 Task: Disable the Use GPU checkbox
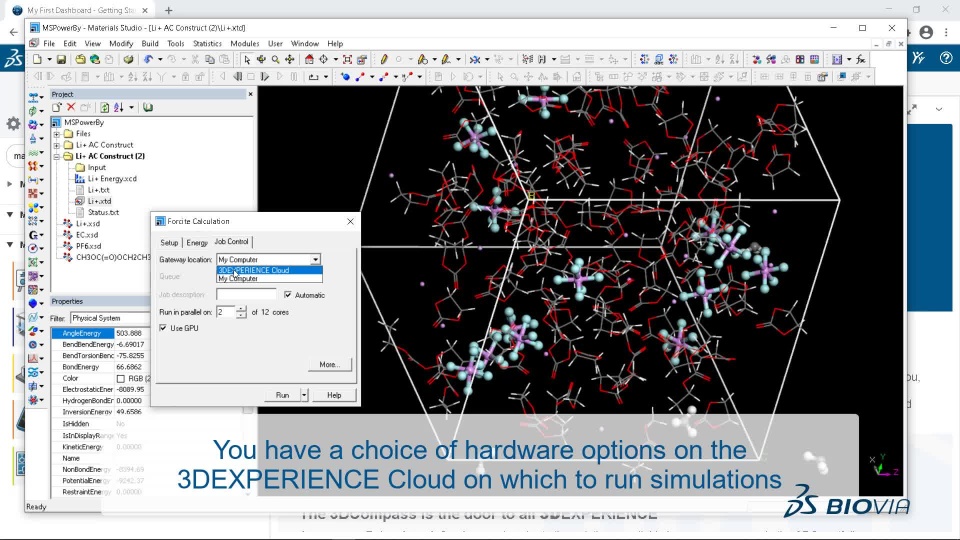tap(163, 328)
